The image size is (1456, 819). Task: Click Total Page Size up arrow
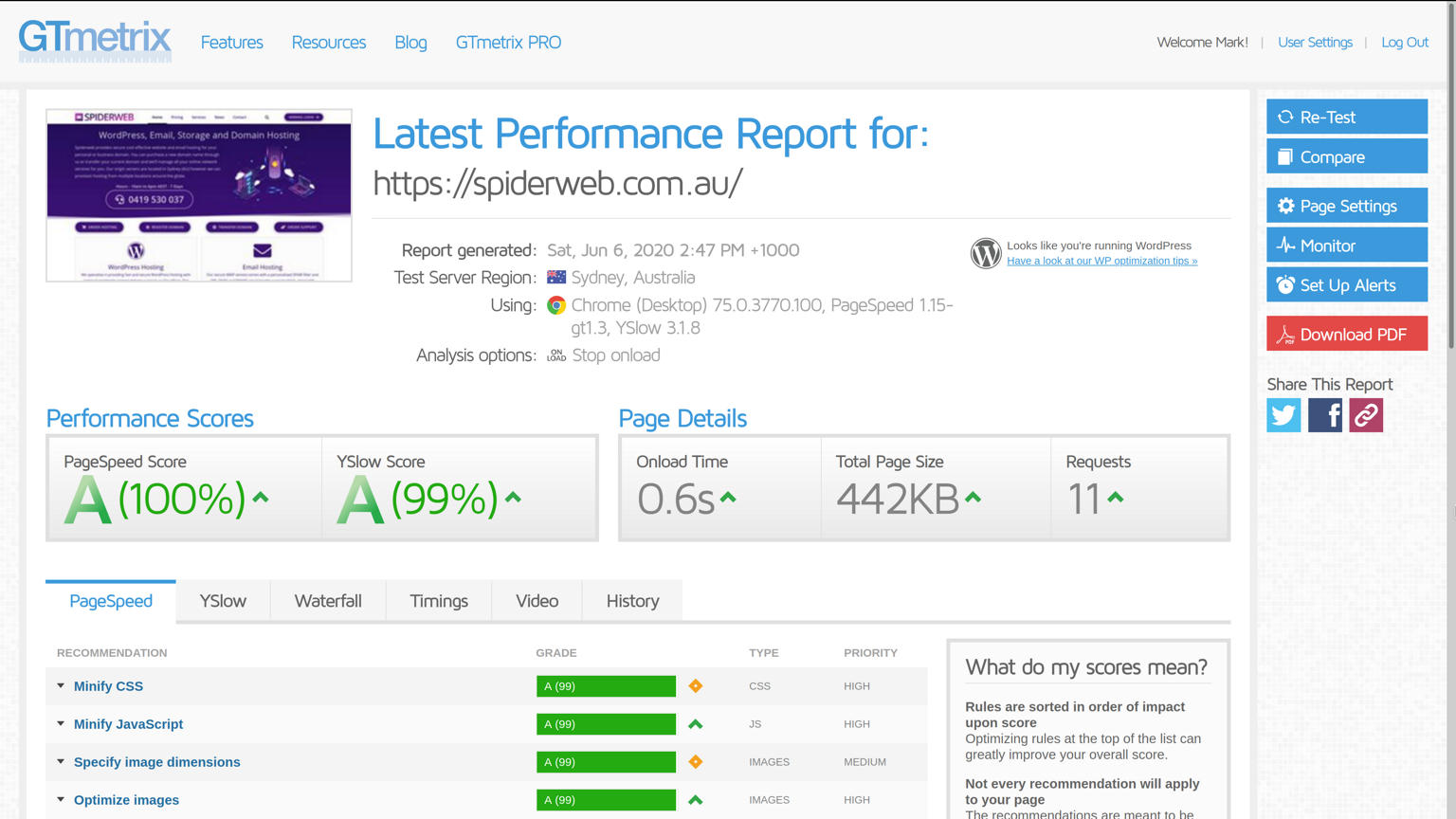[x=973, y=497]
